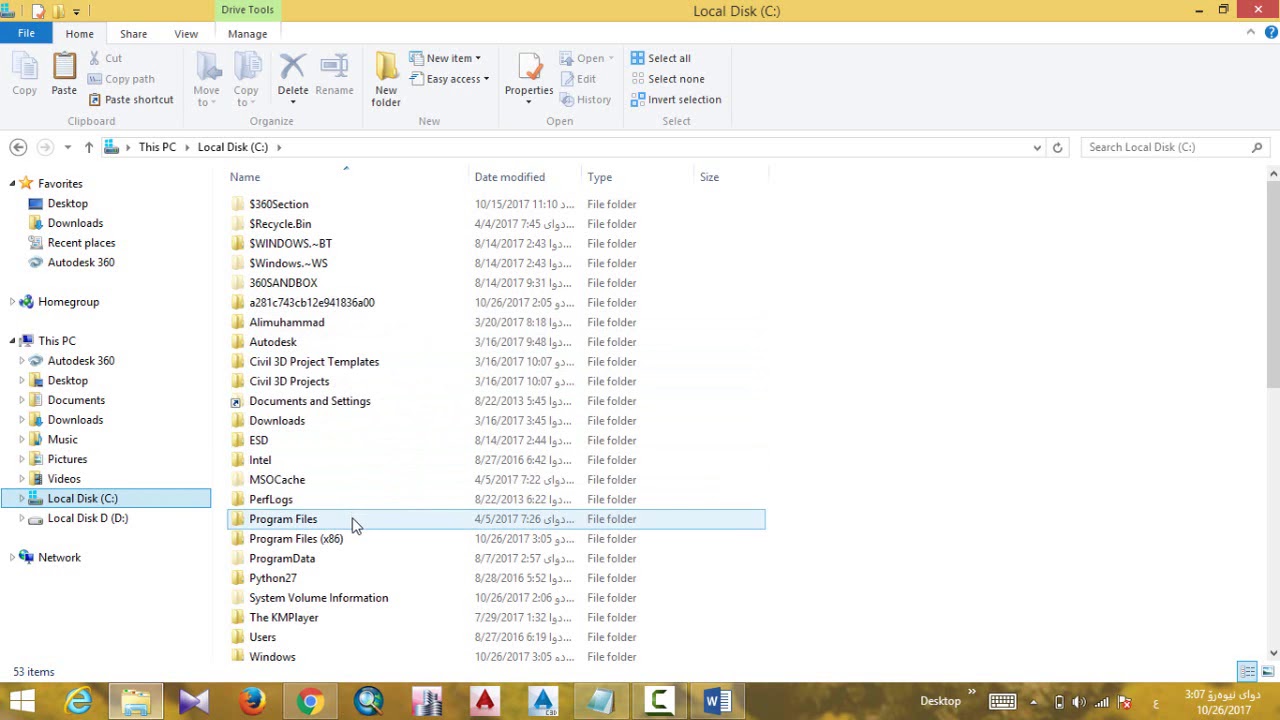Viewport: 1280px width, 720px height.
Task: Sort by the Size column header
Action: click(x=709, y=177)
